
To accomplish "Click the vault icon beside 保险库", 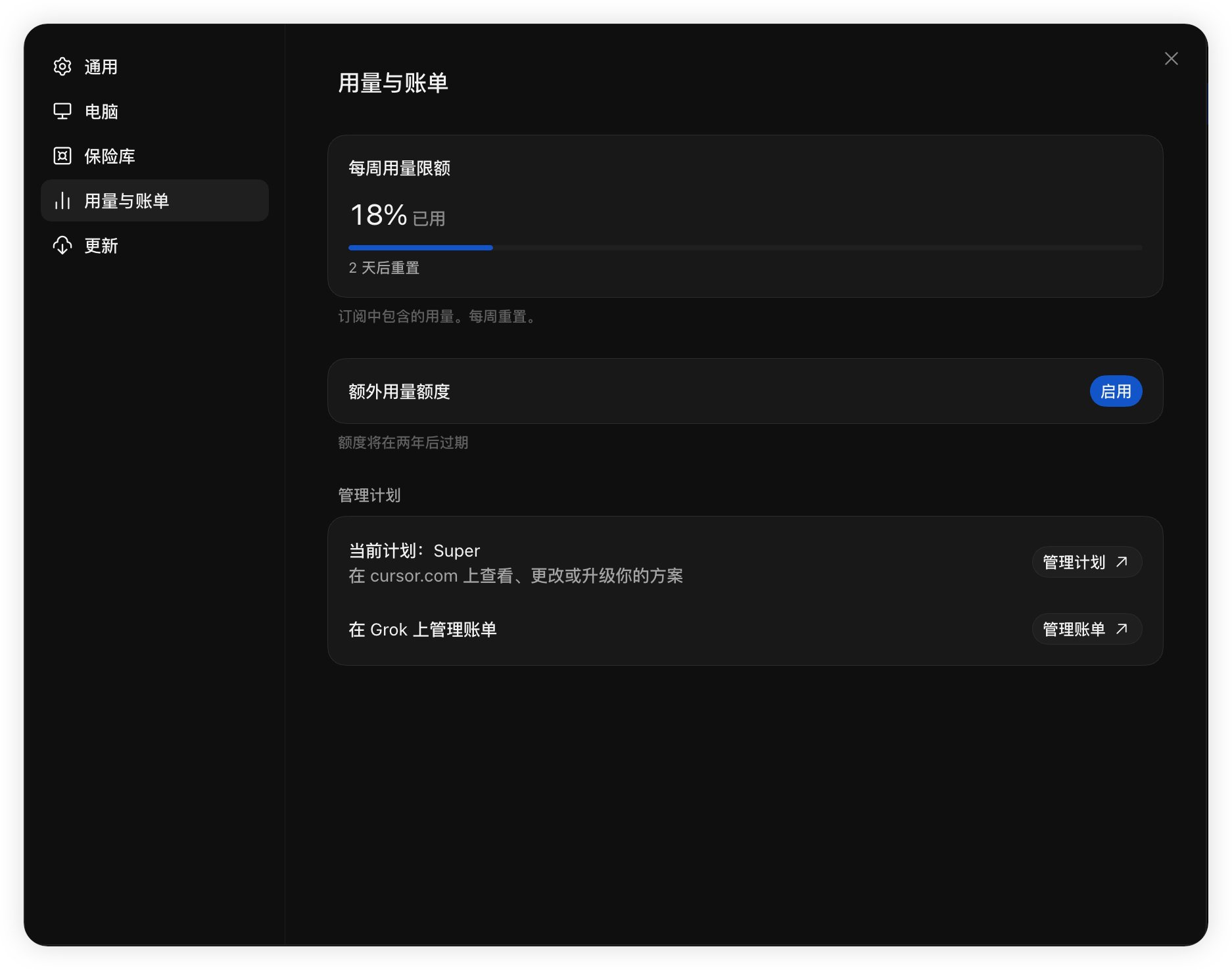I will 62,156.
